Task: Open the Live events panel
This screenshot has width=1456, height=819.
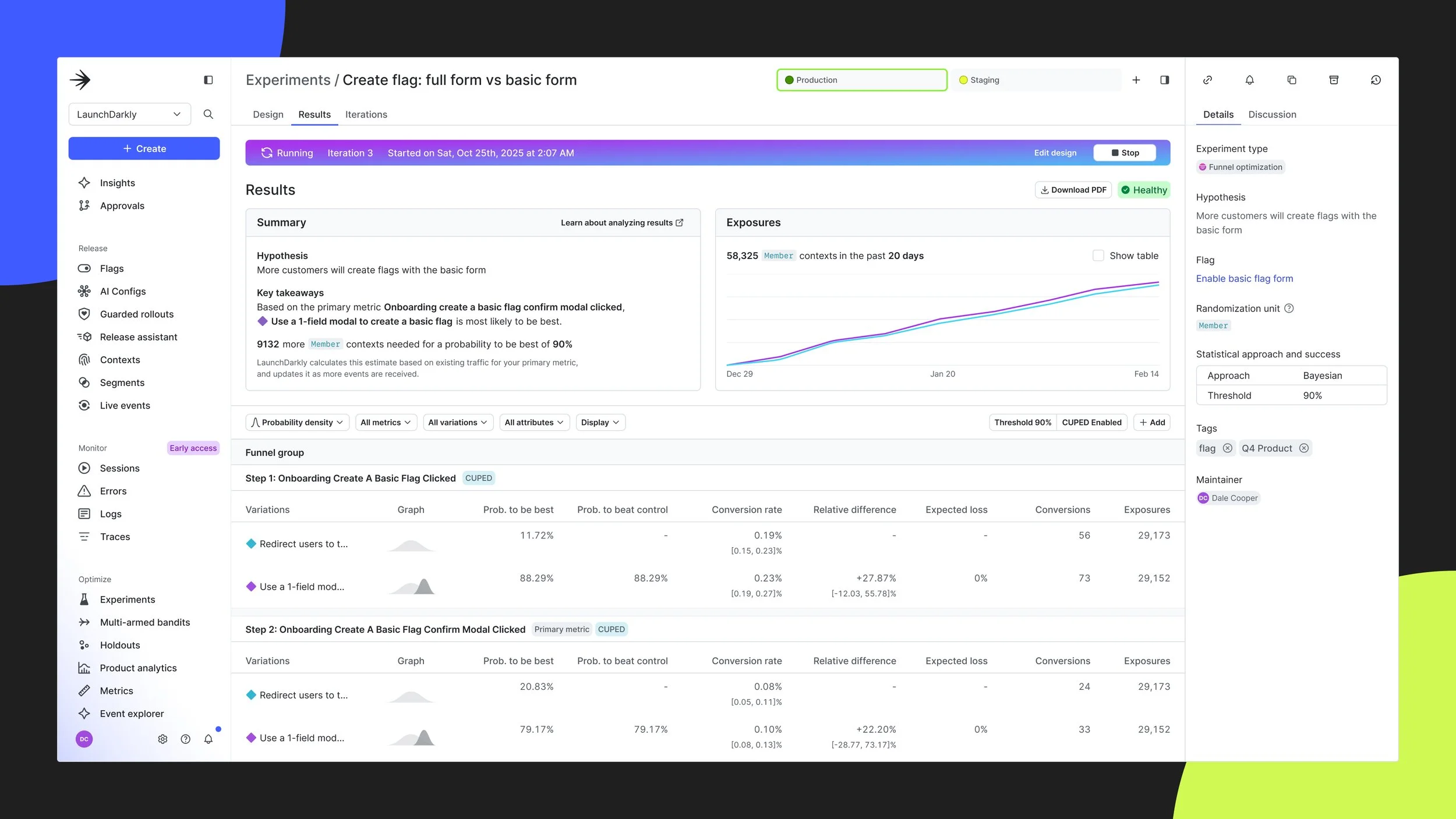Action: pyautogui.click(x=125, y=405)
